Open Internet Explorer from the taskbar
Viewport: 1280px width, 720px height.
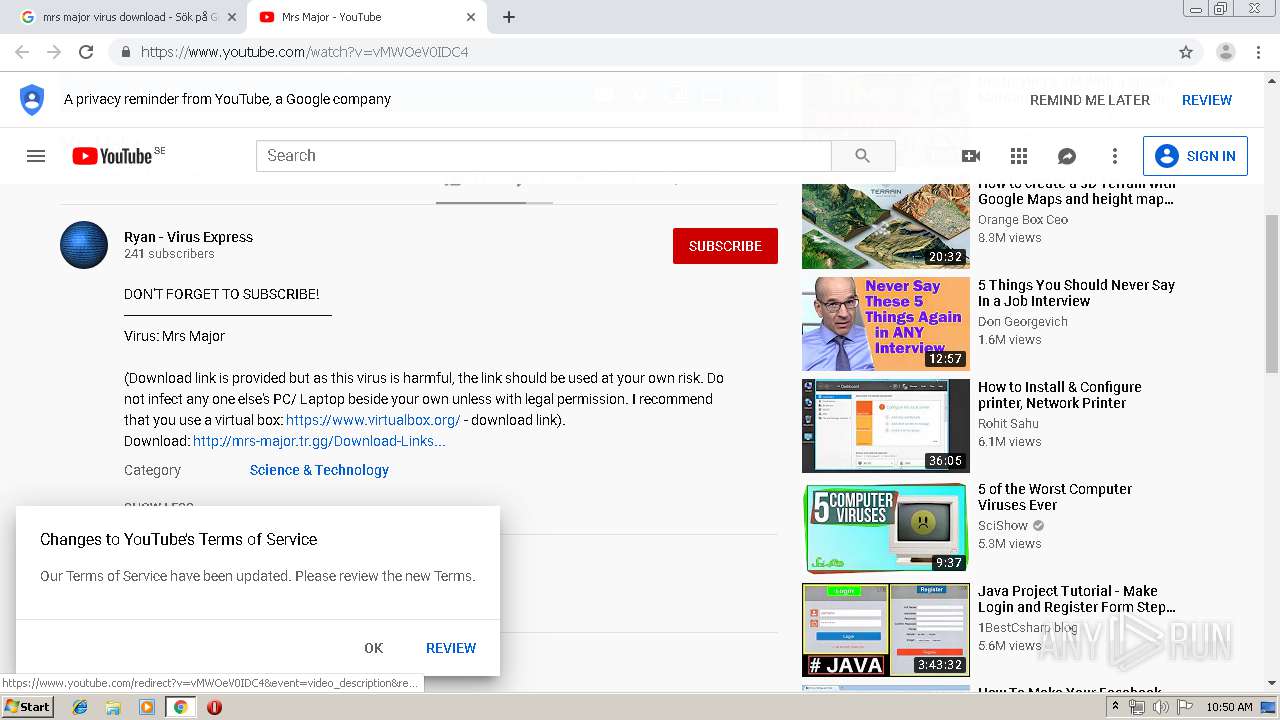pos(80,707)
